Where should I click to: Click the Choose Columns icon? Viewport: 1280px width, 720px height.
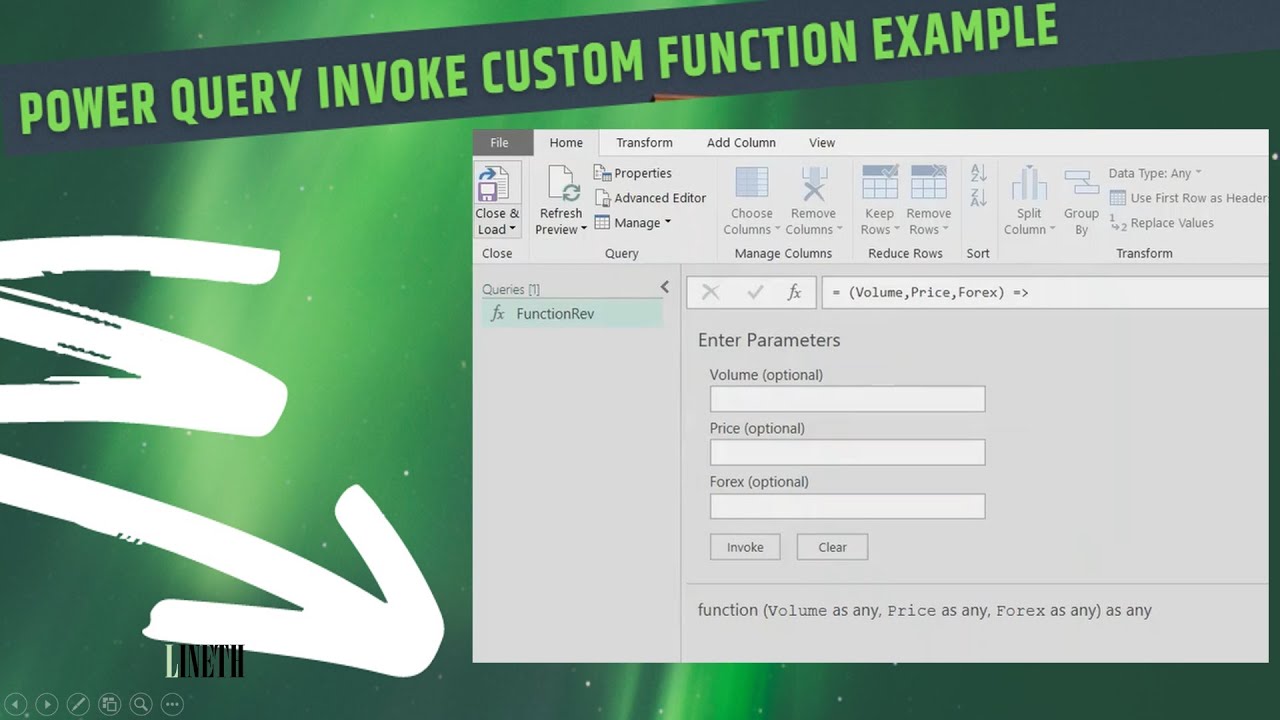coord(752,184)
